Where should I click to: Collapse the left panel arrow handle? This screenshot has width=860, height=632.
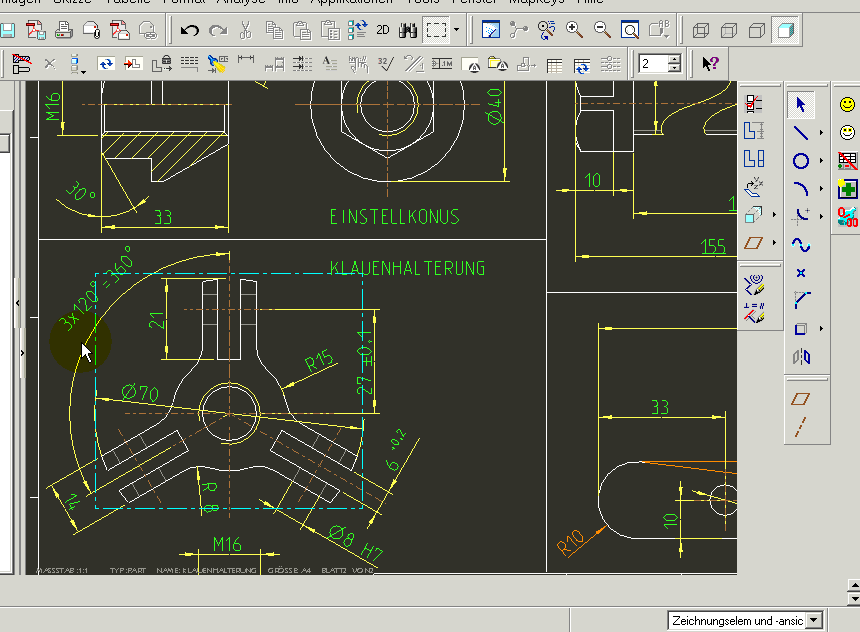click(x=18, y=302)
